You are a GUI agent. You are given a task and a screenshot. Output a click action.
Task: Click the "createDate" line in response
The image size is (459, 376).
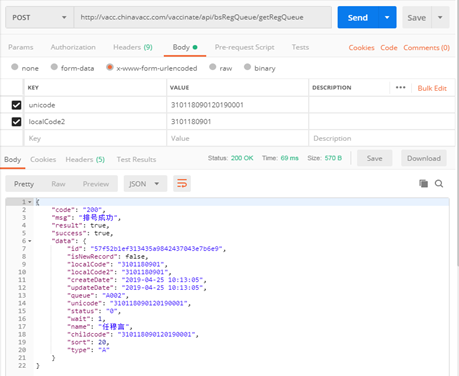(x=137, y=280)
